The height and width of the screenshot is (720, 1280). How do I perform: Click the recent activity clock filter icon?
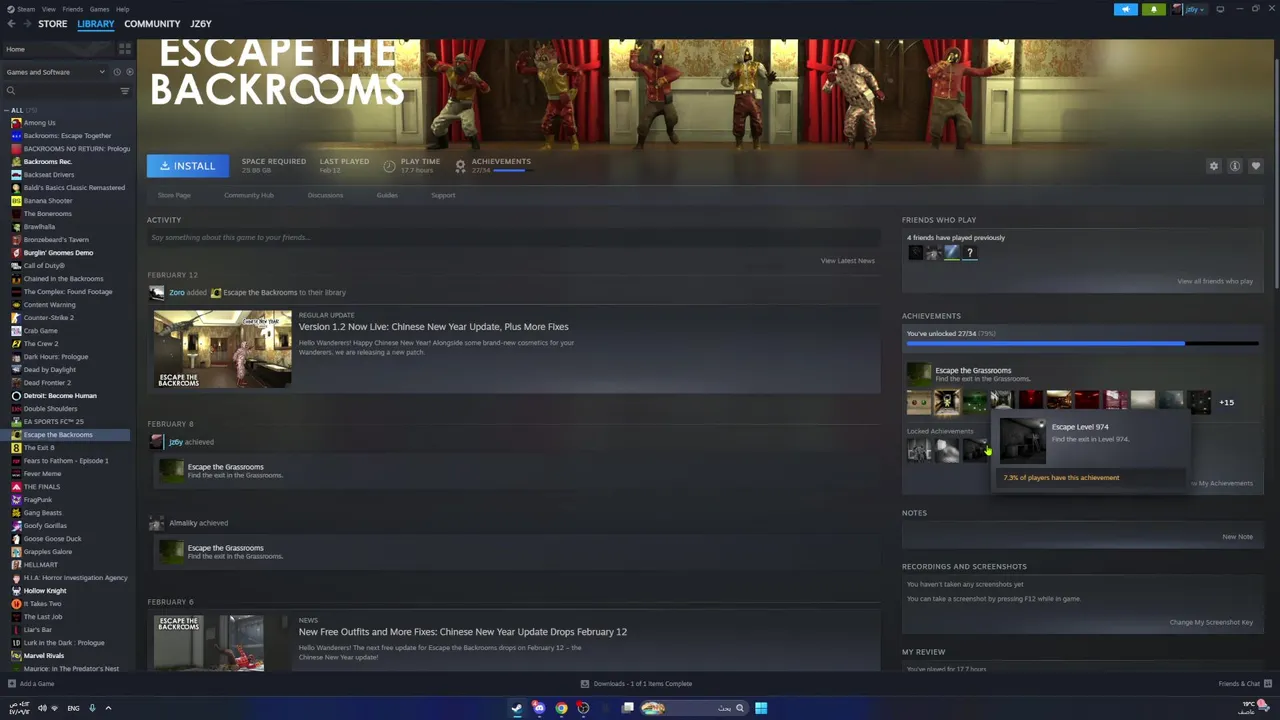pyautogui.click(x=117, y=72)
